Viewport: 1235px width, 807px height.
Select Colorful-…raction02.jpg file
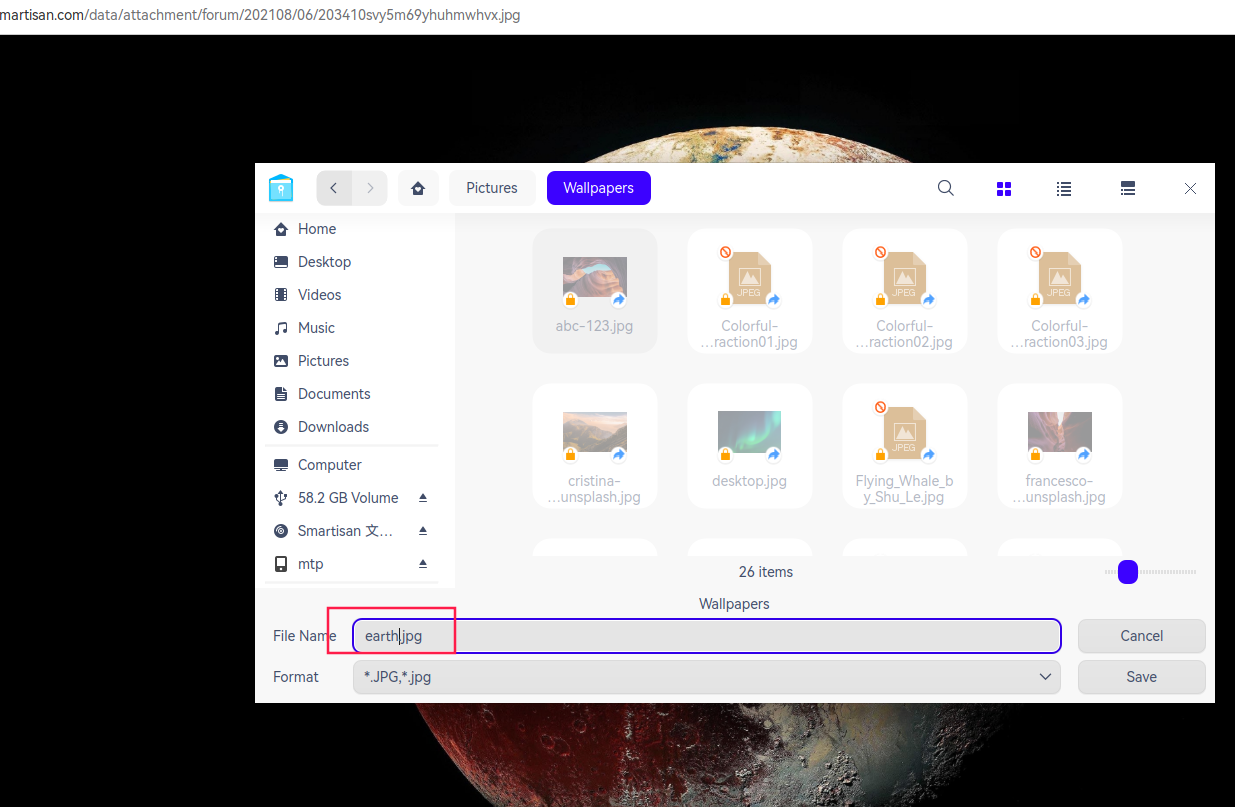pos(905,291)
